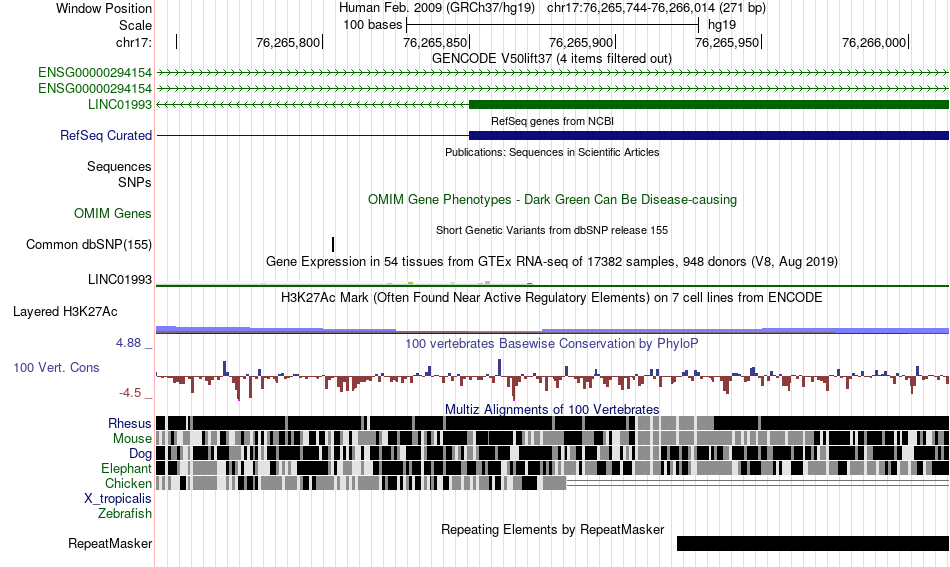Click the Common dbSNP(155) track label

pos(88,244)
